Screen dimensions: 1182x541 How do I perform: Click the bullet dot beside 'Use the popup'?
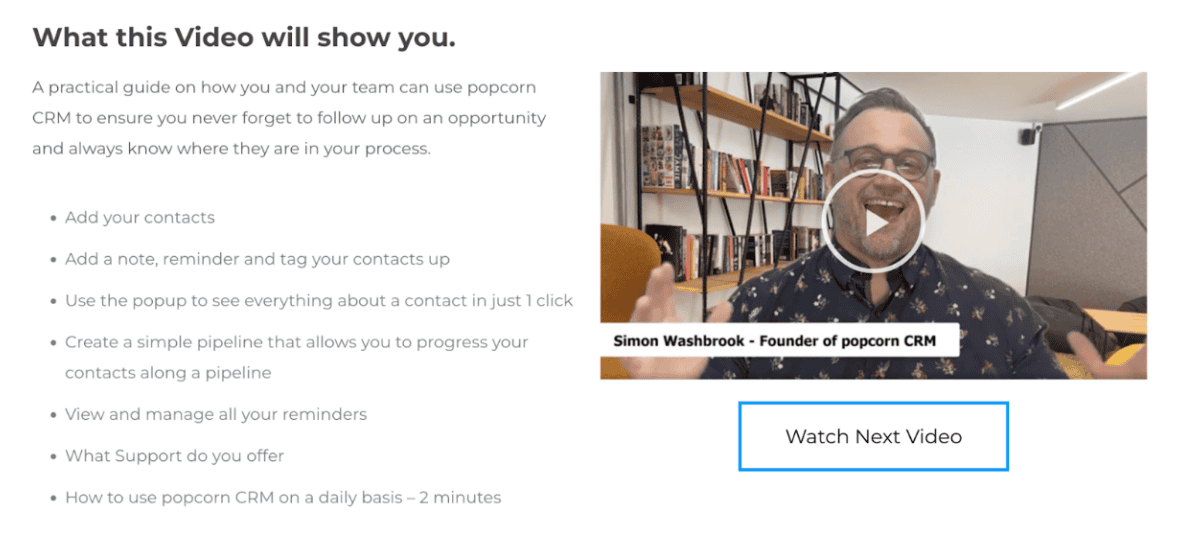[x=54, y=301]
